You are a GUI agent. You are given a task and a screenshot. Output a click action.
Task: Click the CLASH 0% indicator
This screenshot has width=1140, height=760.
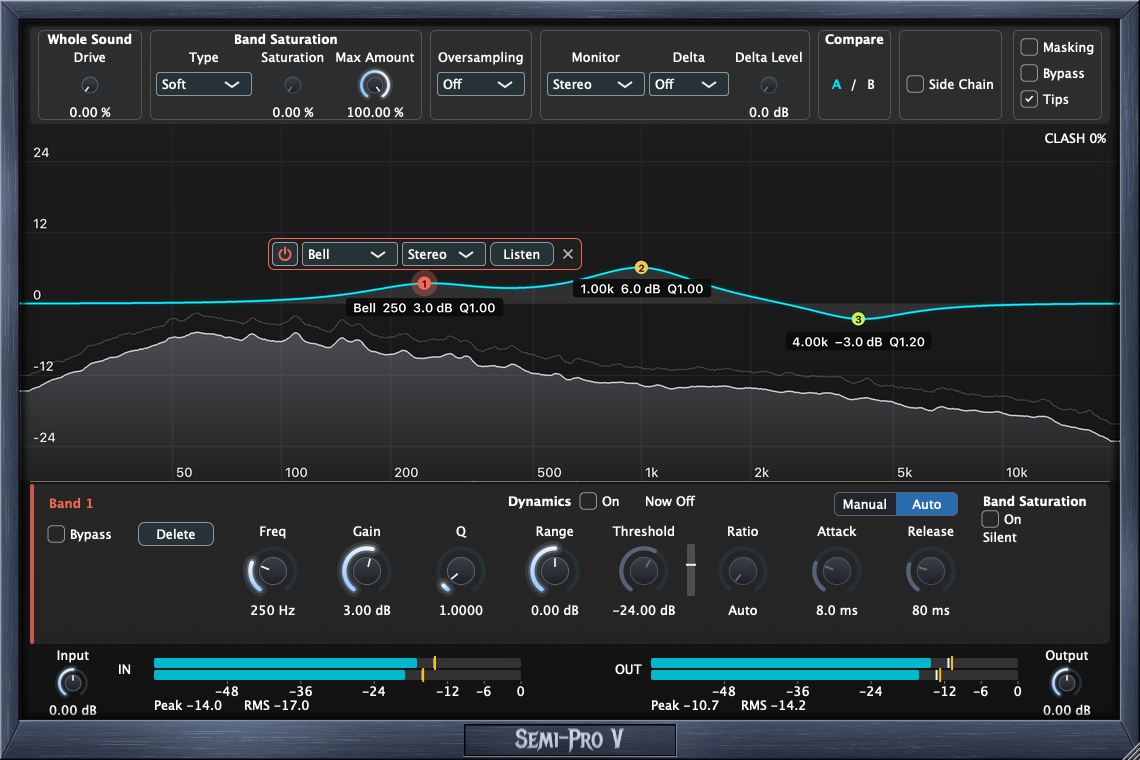click(1075, 138)
